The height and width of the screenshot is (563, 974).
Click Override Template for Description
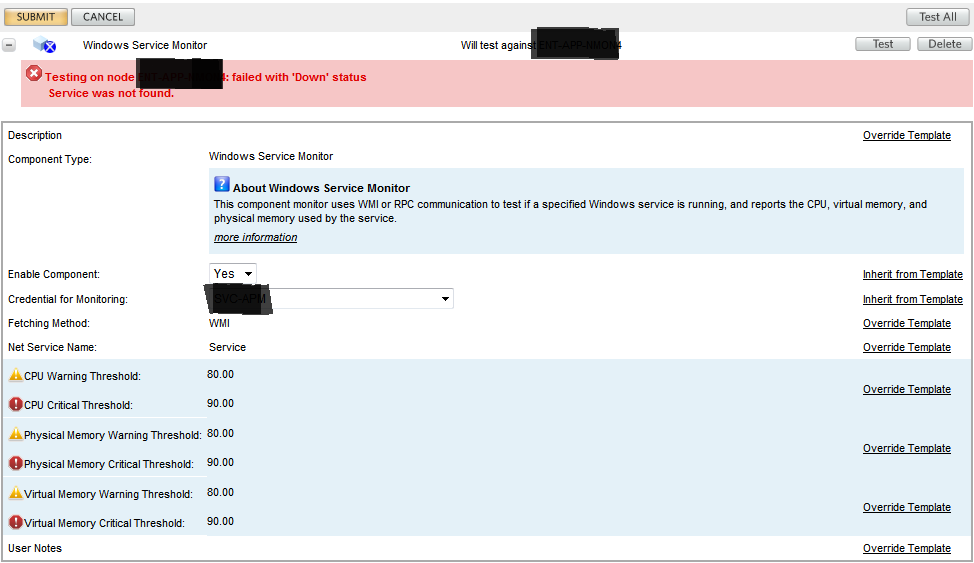(906, 135)
